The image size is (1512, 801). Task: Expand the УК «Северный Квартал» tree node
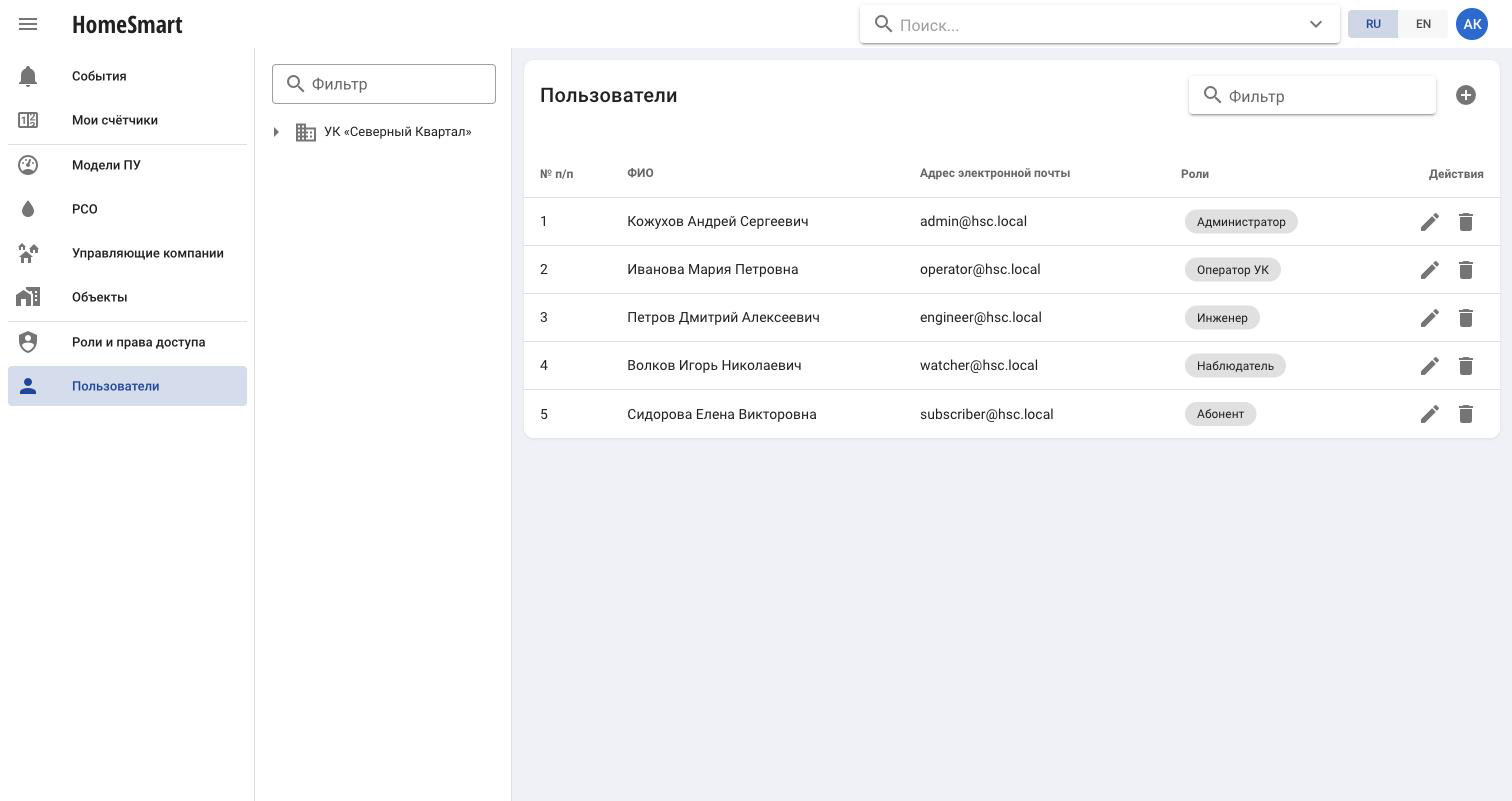pos(276,132)
